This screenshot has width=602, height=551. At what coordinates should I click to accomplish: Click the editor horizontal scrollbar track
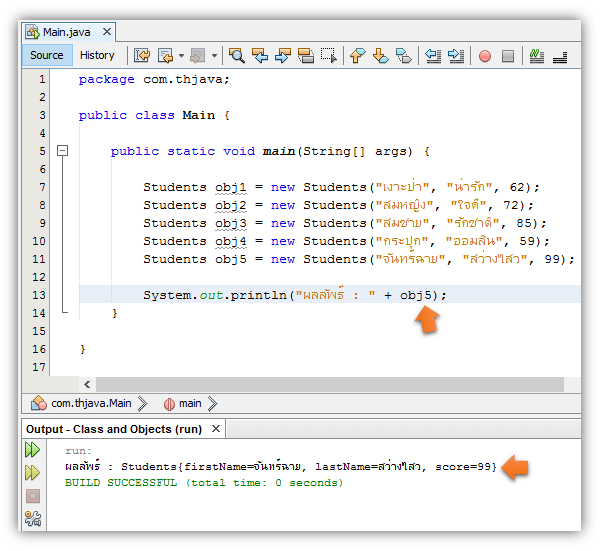pos(330,384)
